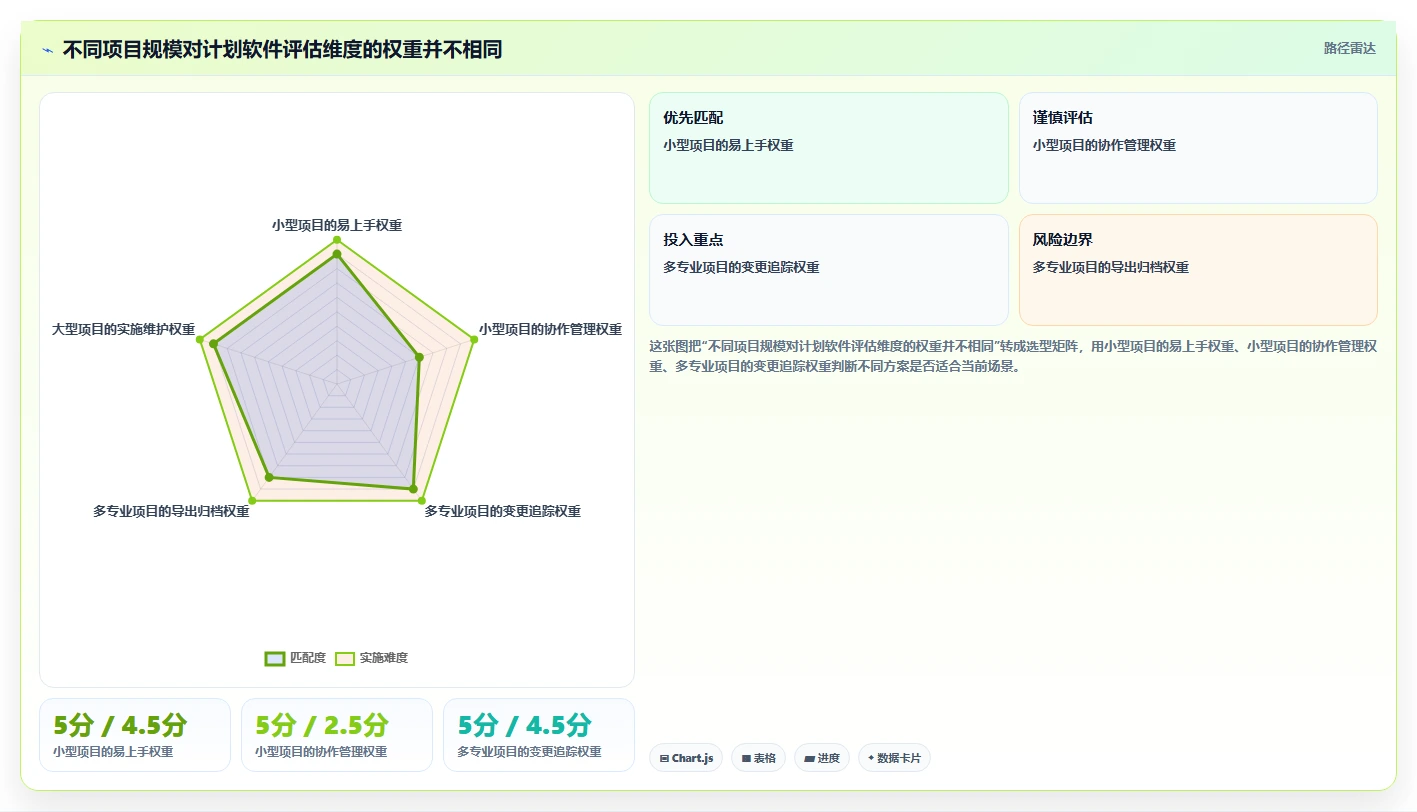Image resolution: width=1417 pixels, height=812 pixels.
Task: Click 匹配度 data point on 小型项目的协作管理权重 axis
Action: pos(419,356)
